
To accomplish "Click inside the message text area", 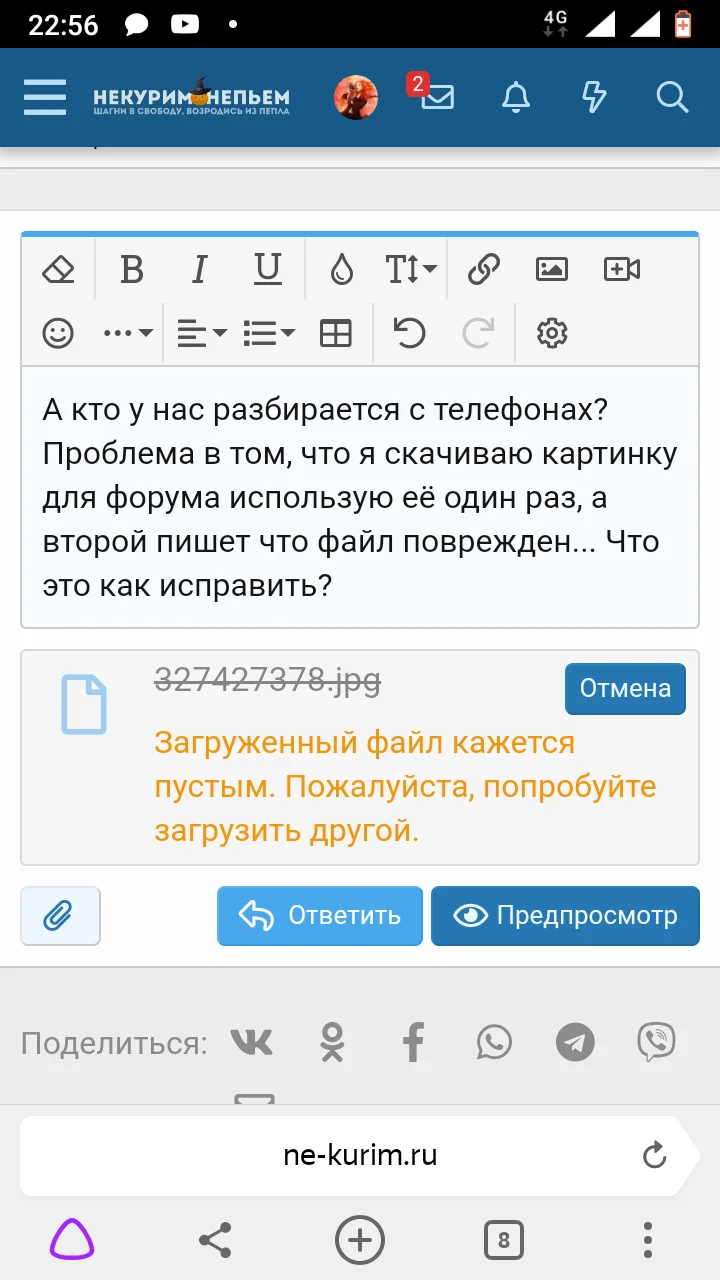I will tap(360, 497).
